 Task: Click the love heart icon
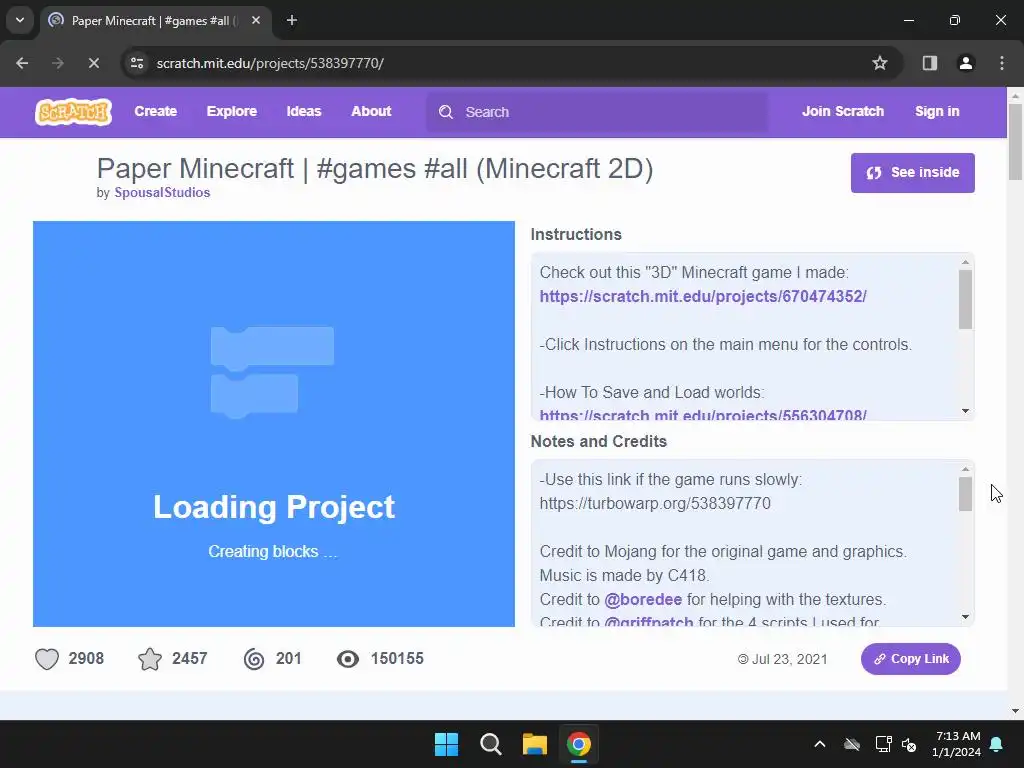[x=47, y=659]
